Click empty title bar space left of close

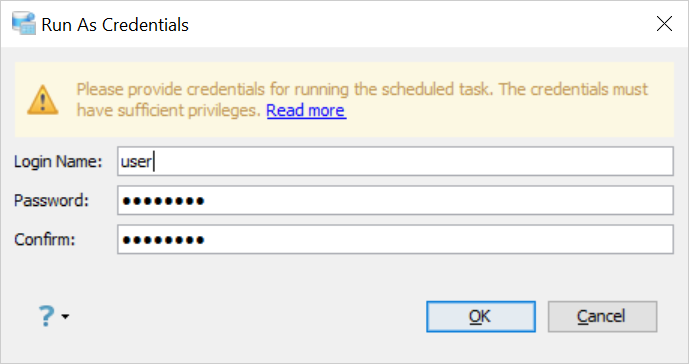click(x=420, y=24)
